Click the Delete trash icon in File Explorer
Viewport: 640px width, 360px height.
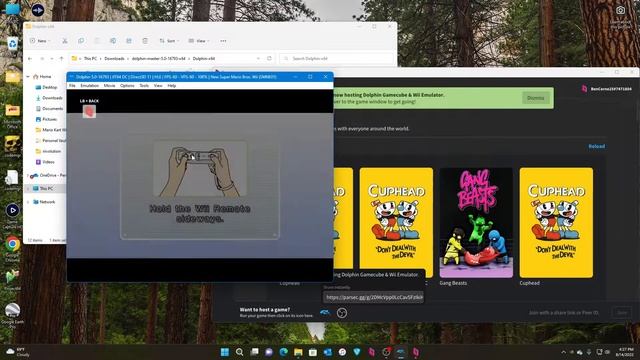[145, 41]
